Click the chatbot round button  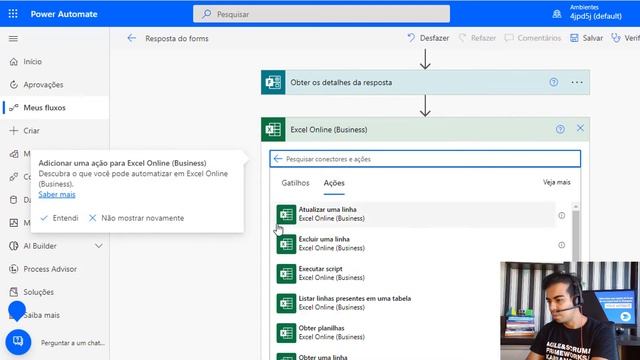click(18, 342)
